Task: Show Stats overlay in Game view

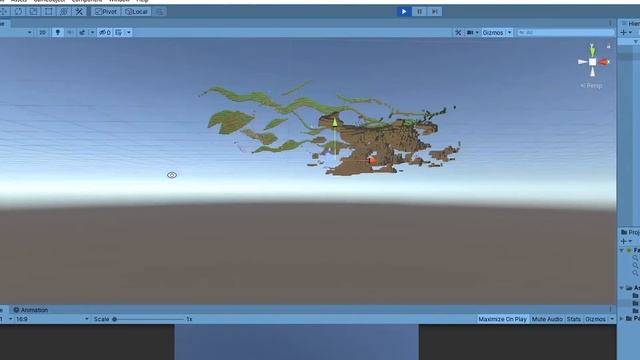Action: (573, 319)
